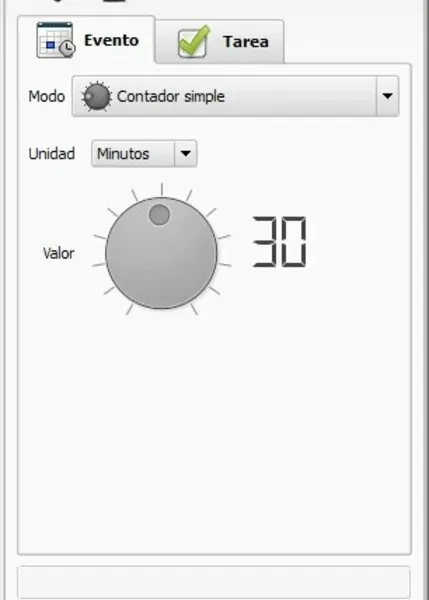Click the topmost tick mark of the dial
Image resolution: width=429 pixels, height=600 pixels.
pyautogui.click(x=162, y=189)
